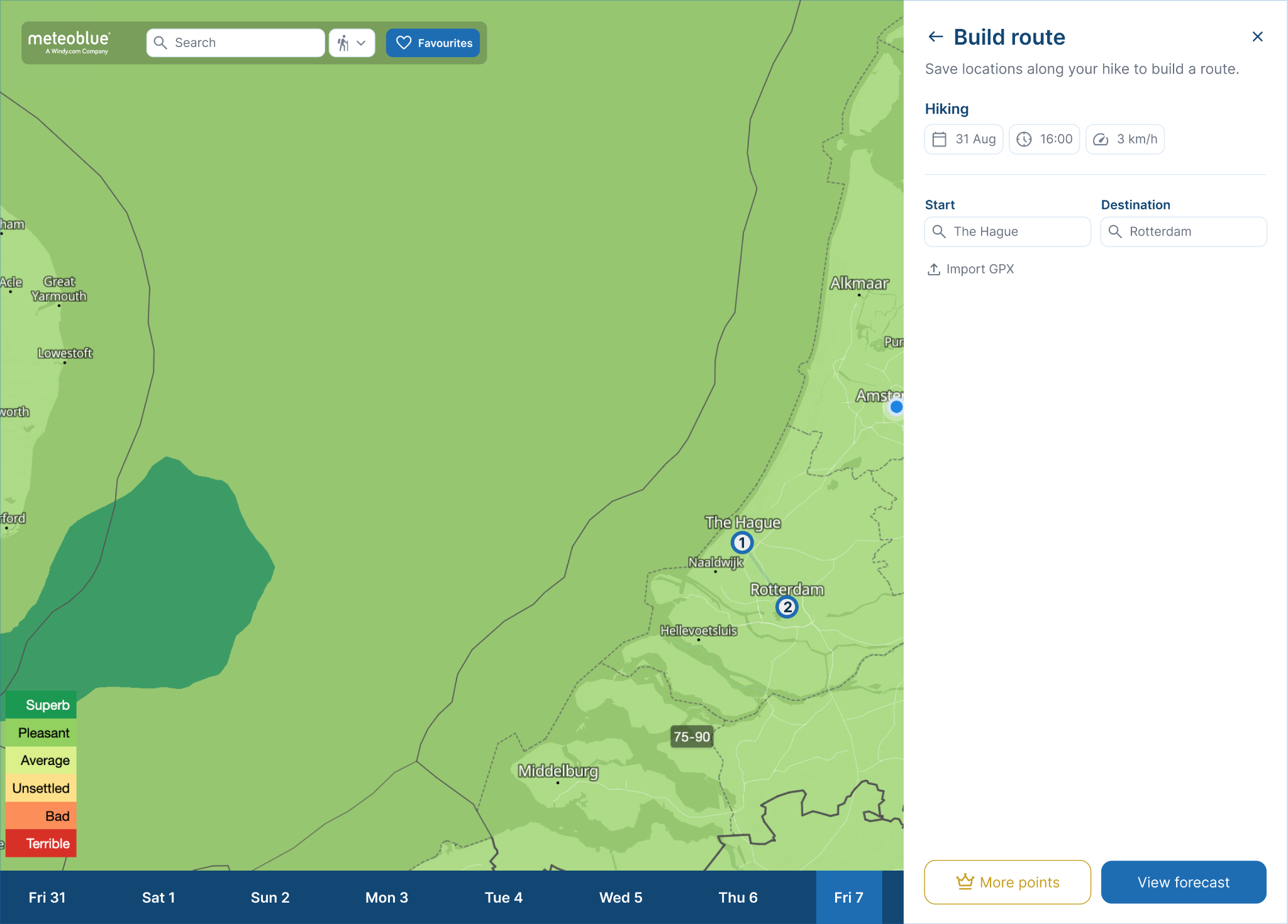The width and height of the screenshot is (1288, 924).
Task: Go back with the arrow beside Build route
Action: (x=936, y=37)
